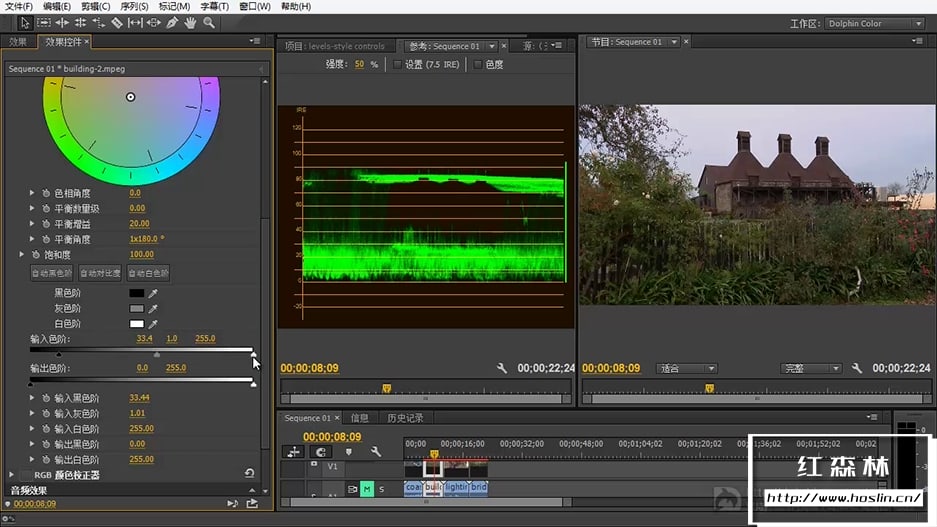Click the building clip on timeline audio track
The width and height of the screenshot is (937, 527).
tap(433, 488)
